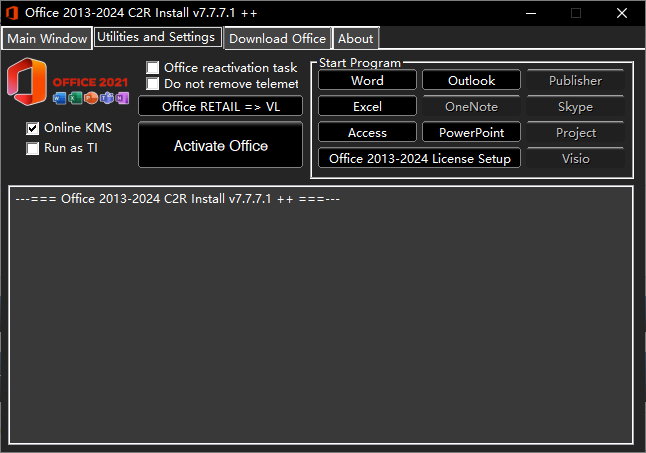Image resolution: width=646 pixels, height=453 pixels.
Task: Launch Excel from Start Program
Action: (x=367, y=106)
